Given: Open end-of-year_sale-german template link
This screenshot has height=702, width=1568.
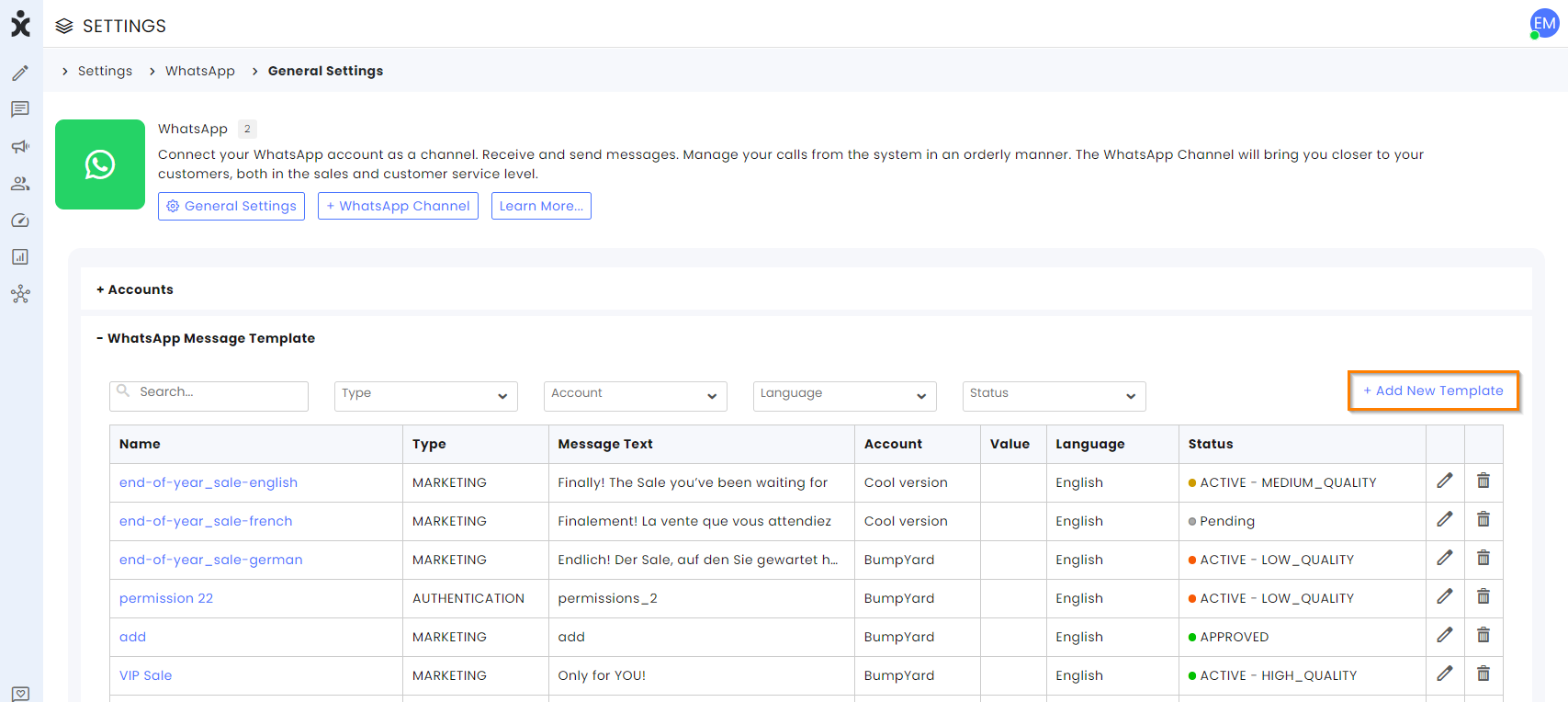Looking at the screenshot, I should coord(211,560).
